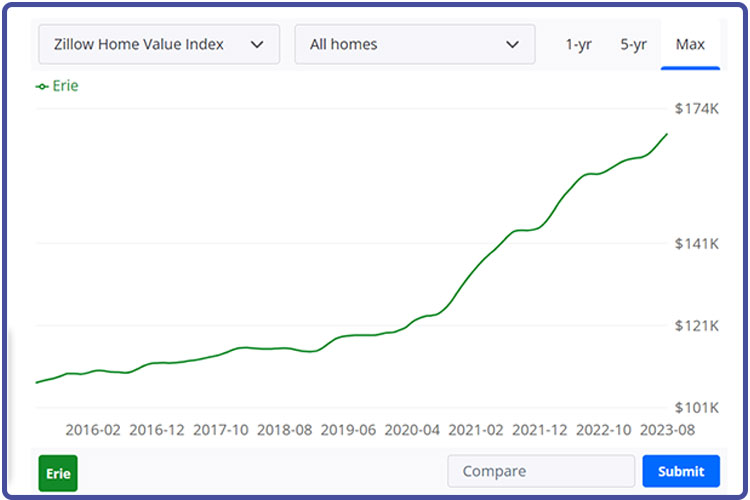This screenshot has height=500, width=750.
Task: Click the Erie legend marker icon
Action: (x=42, y=87)
